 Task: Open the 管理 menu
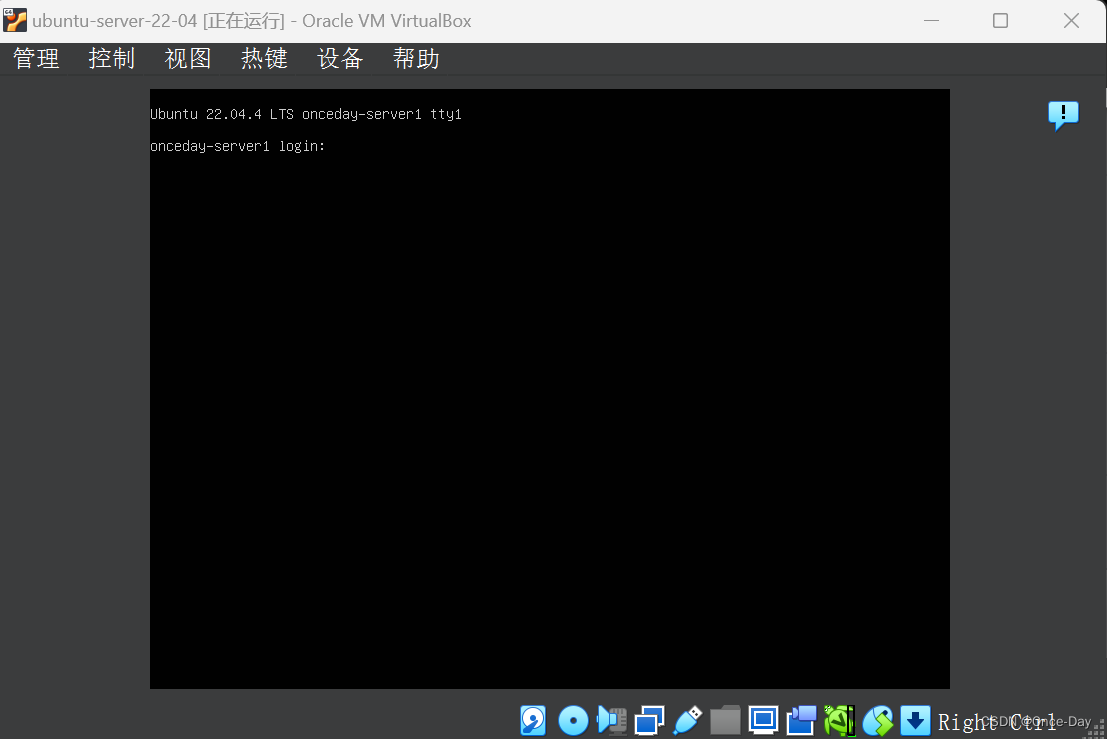pos(36,59)
